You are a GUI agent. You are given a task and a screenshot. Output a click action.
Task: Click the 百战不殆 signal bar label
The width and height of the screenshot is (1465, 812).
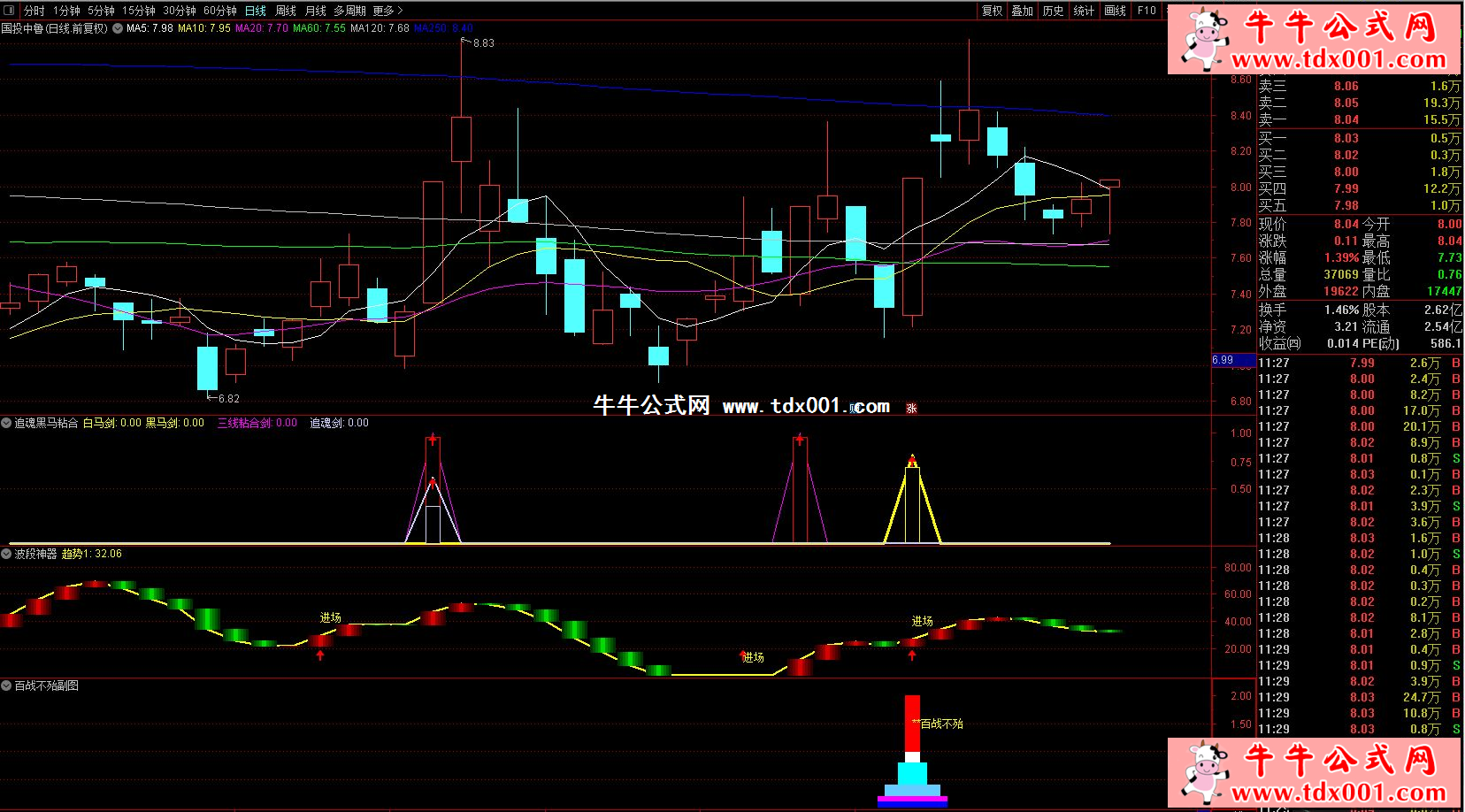(x=941, y=724)
